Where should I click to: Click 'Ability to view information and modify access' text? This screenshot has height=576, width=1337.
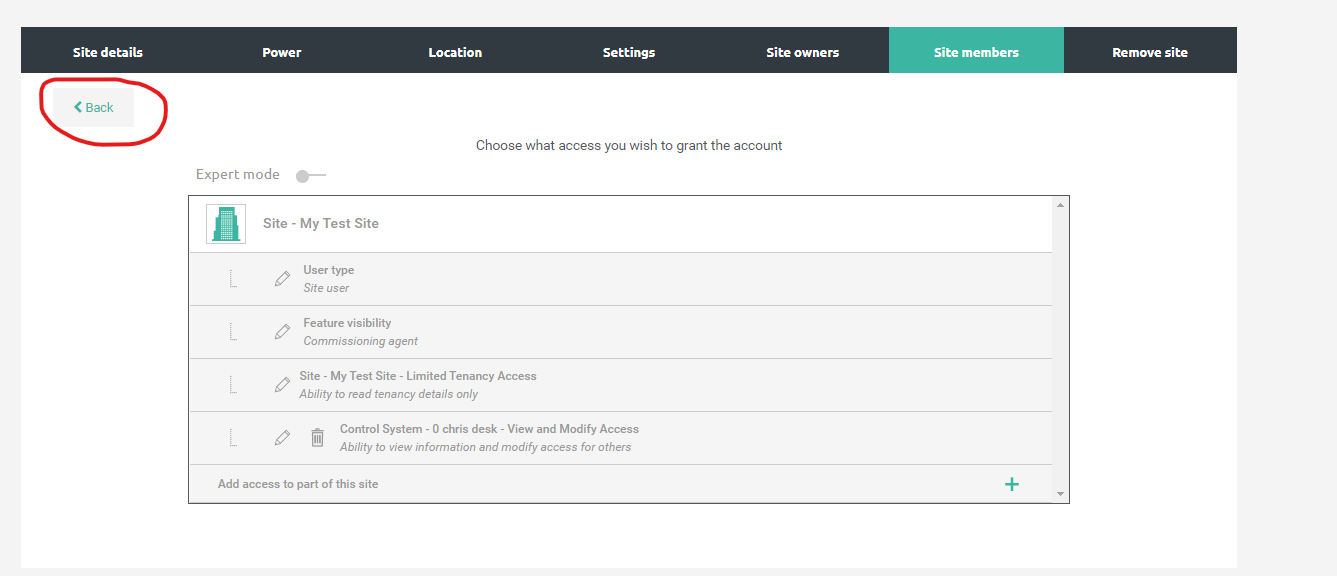click(485, 447)
